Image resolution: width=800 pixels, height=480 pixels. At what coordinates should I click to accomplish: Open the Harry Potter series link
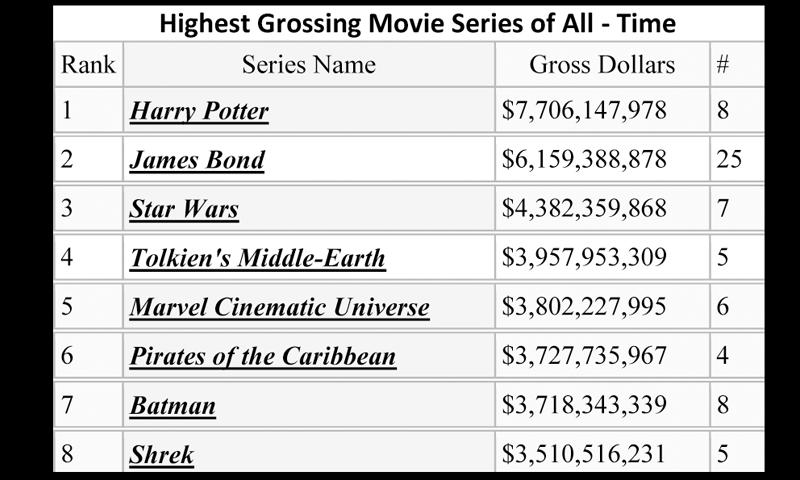pyautogui.click(x=199, y=111)
